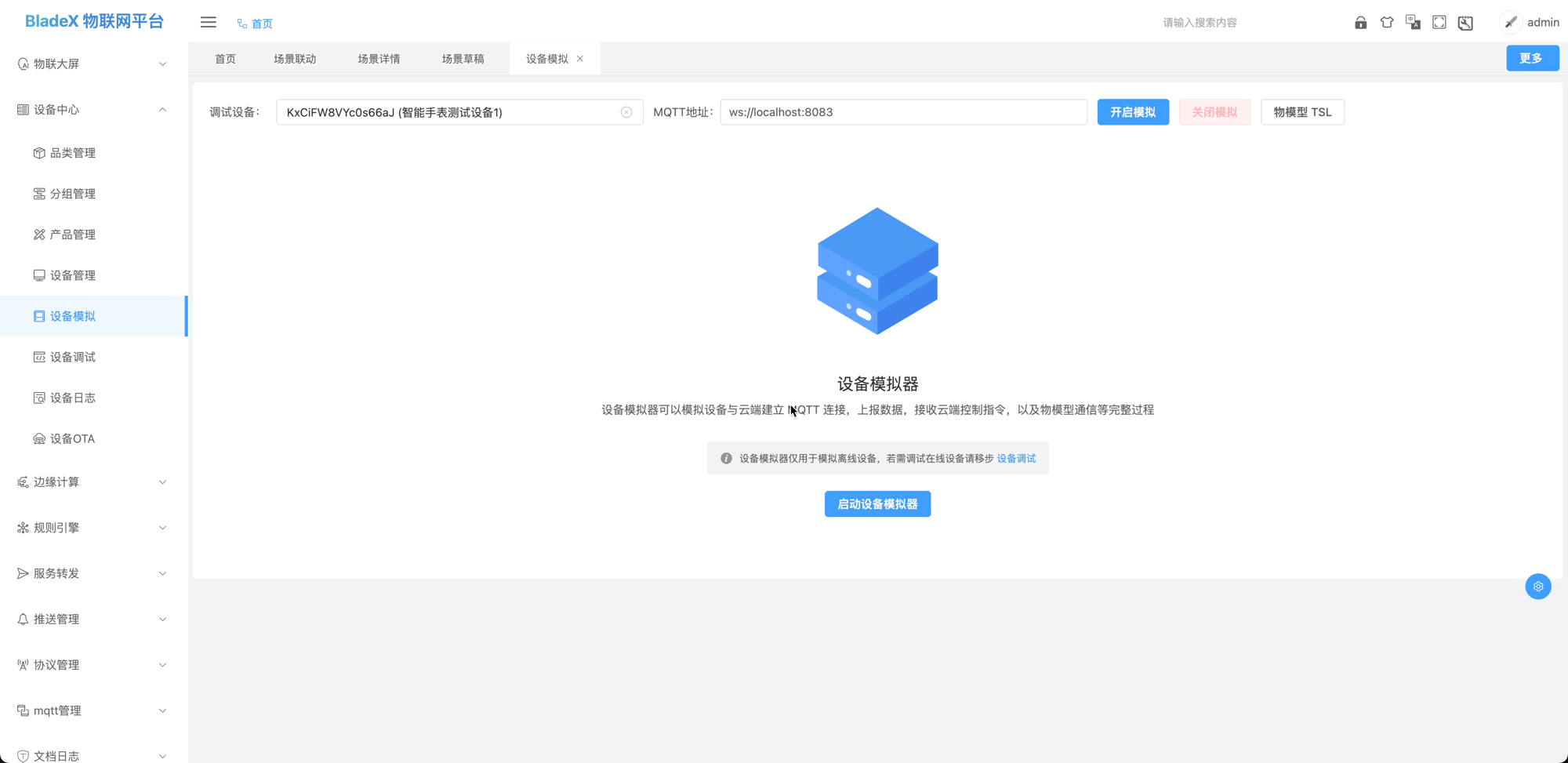Clear the selected 调试设备 device field

(626, 112)
